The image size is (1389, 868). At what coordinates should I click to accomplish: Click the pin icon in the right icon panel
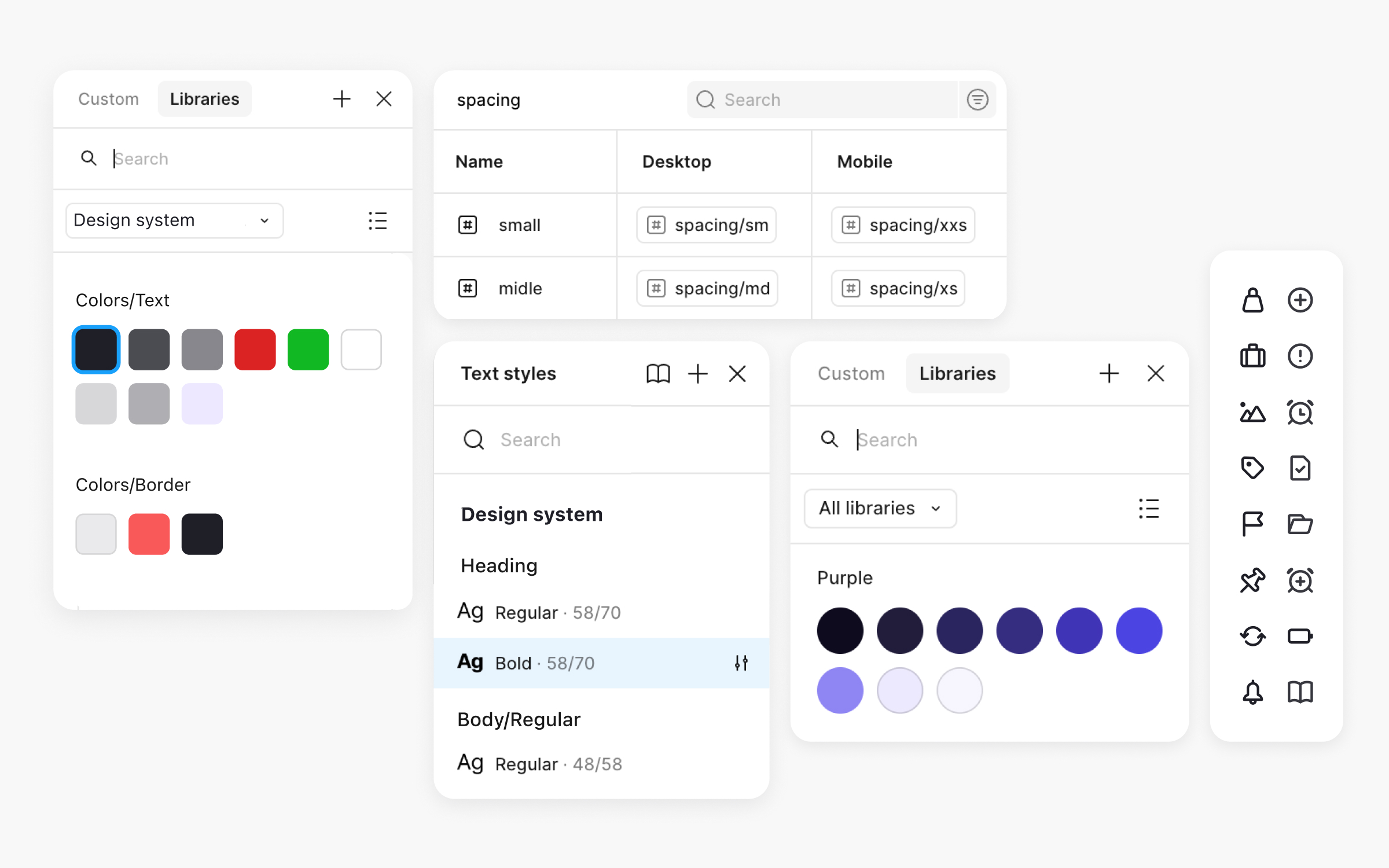(1252, 580)
